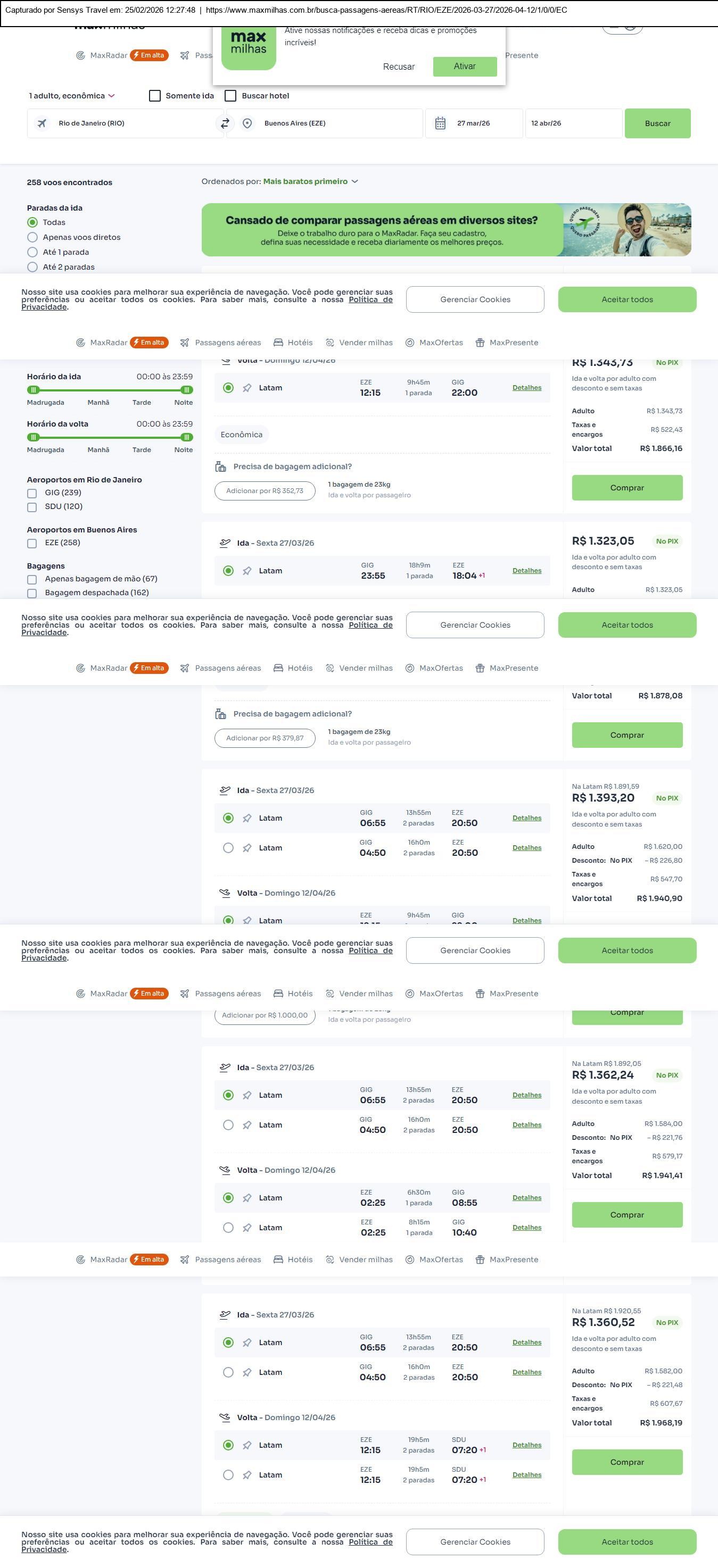Check the Buscar hotel option

[x=231, y=96]
